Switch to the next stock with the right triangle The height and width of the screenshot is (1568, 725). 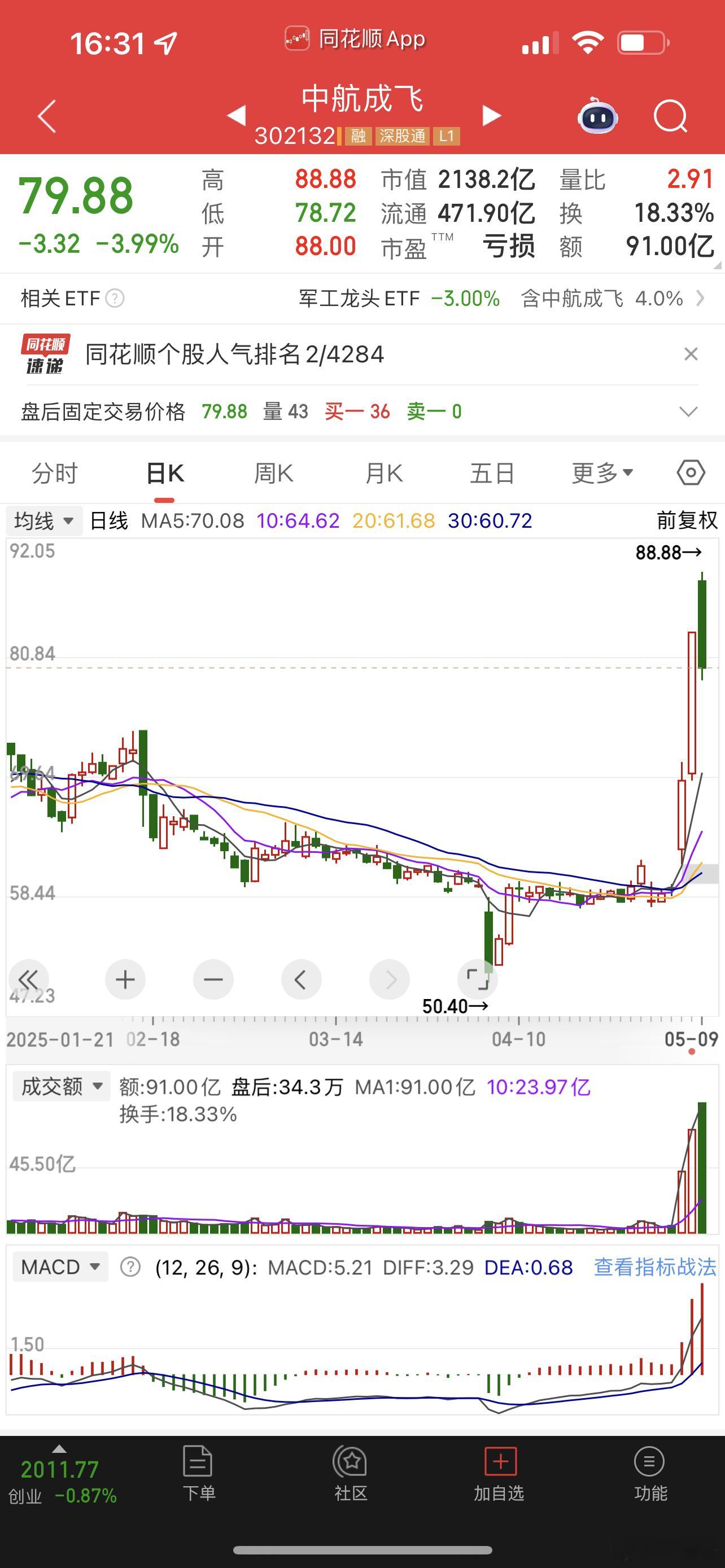point(491,115)
